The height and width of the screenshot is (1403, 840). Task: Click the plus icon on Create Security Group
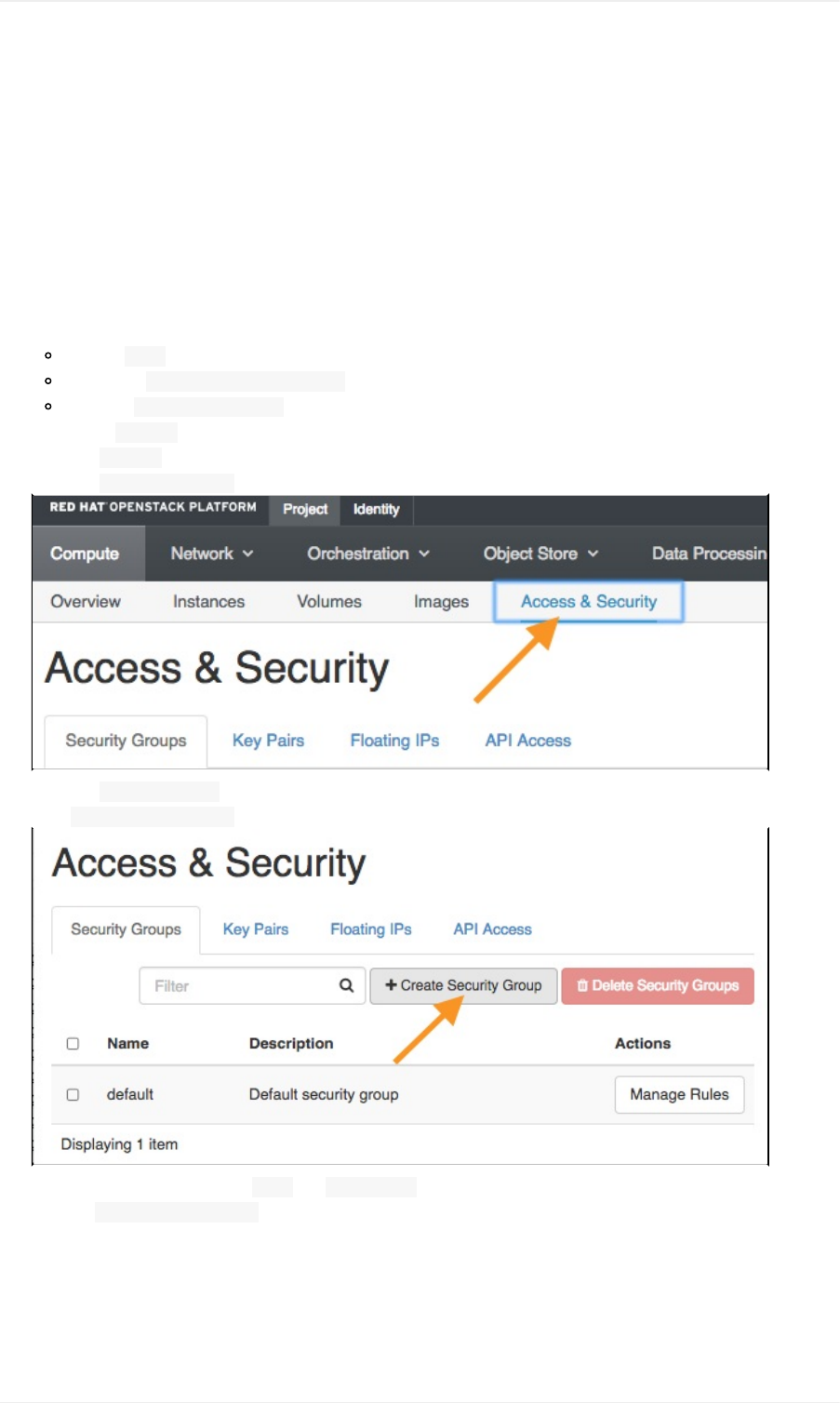(x=391, y=985)
